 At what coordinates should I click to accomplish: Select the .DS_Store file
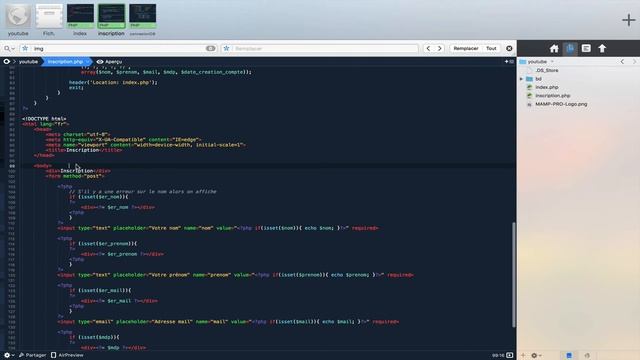(x=547, y=70)
